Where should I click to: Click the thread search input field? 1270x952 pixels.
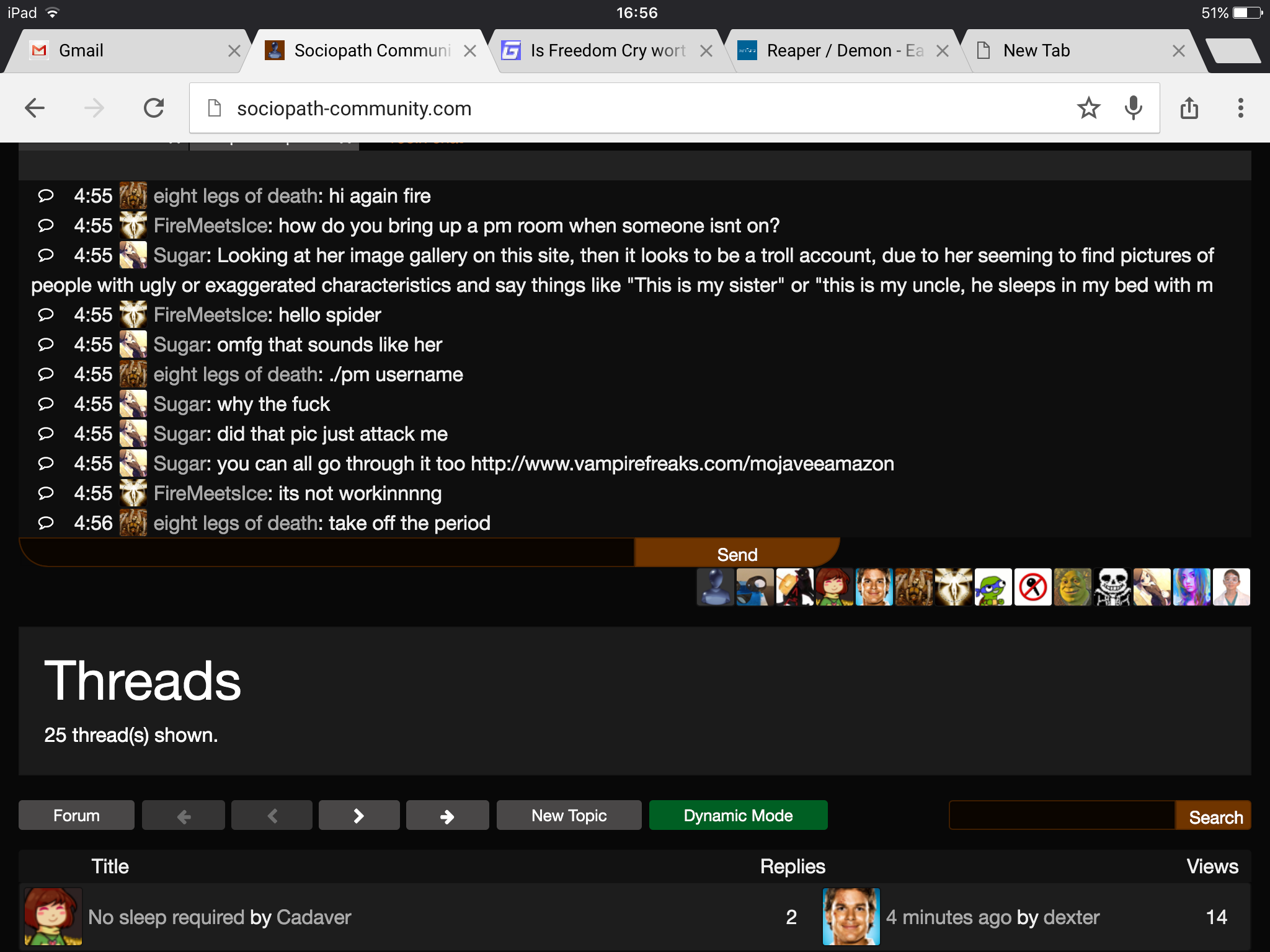[x=1062, y=815]
